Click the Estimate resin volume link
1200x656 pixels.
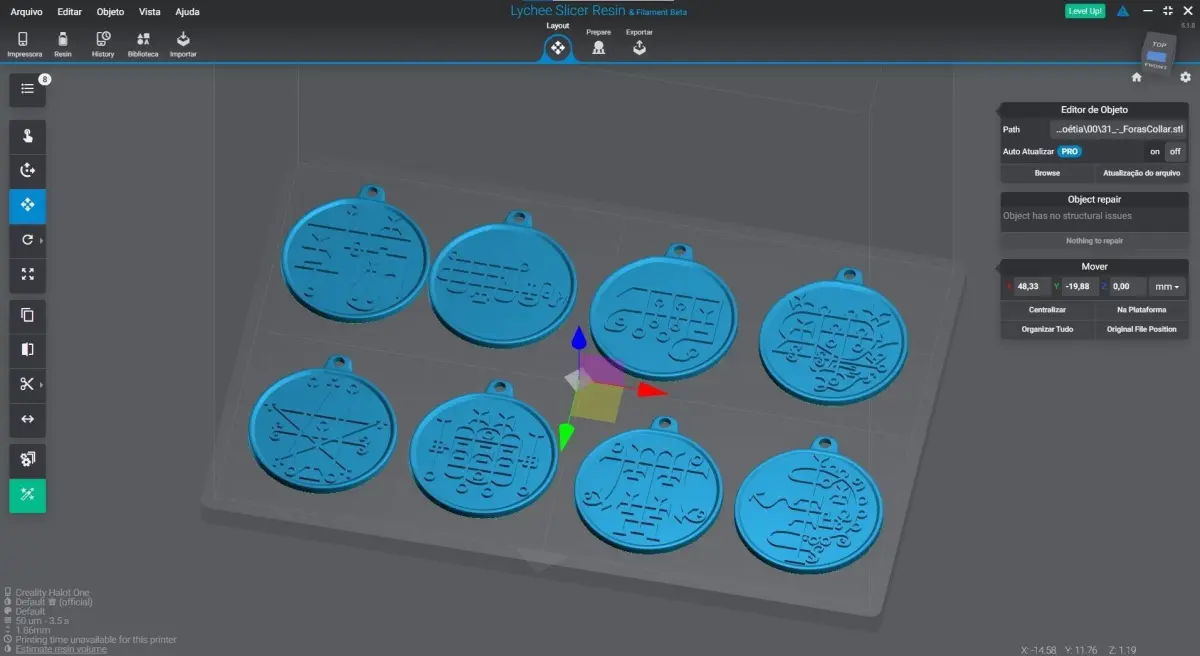coord(61,649)
